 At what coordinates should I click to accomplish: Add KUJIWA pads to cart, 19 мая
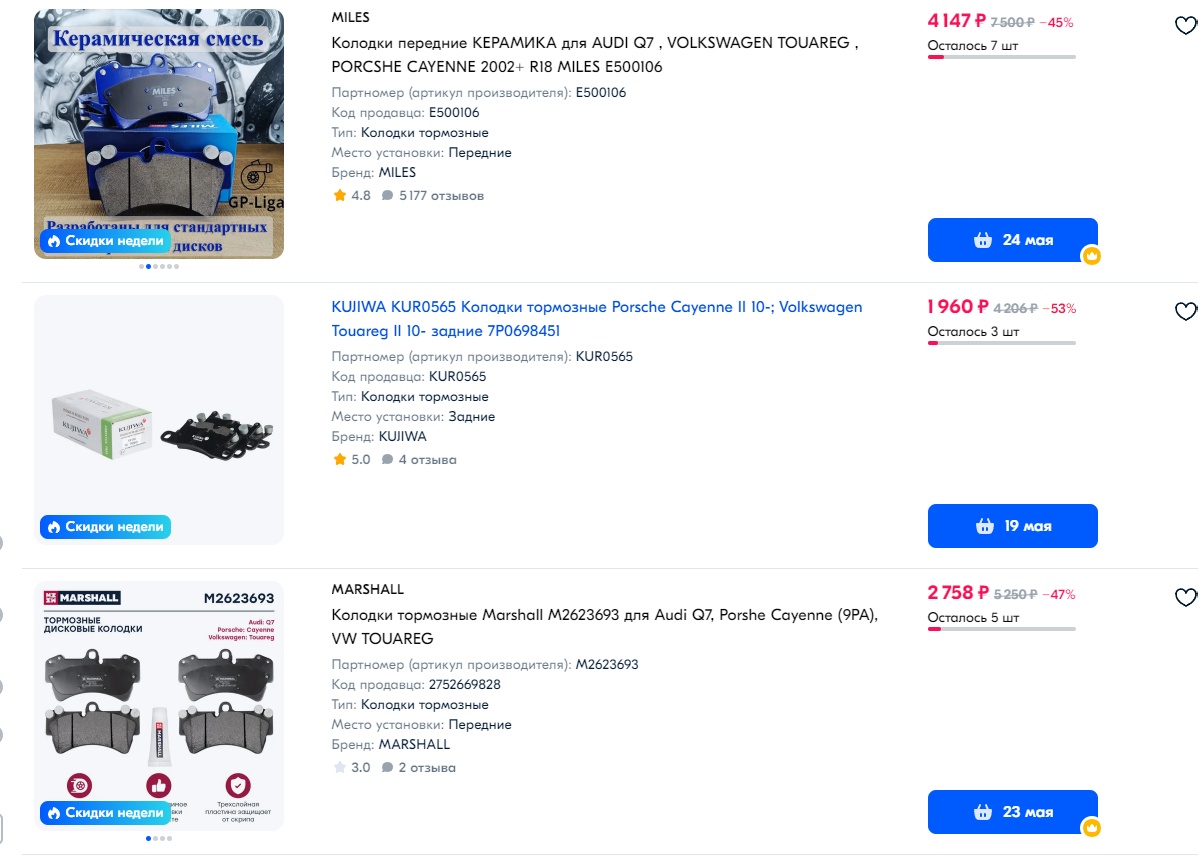1012,526
